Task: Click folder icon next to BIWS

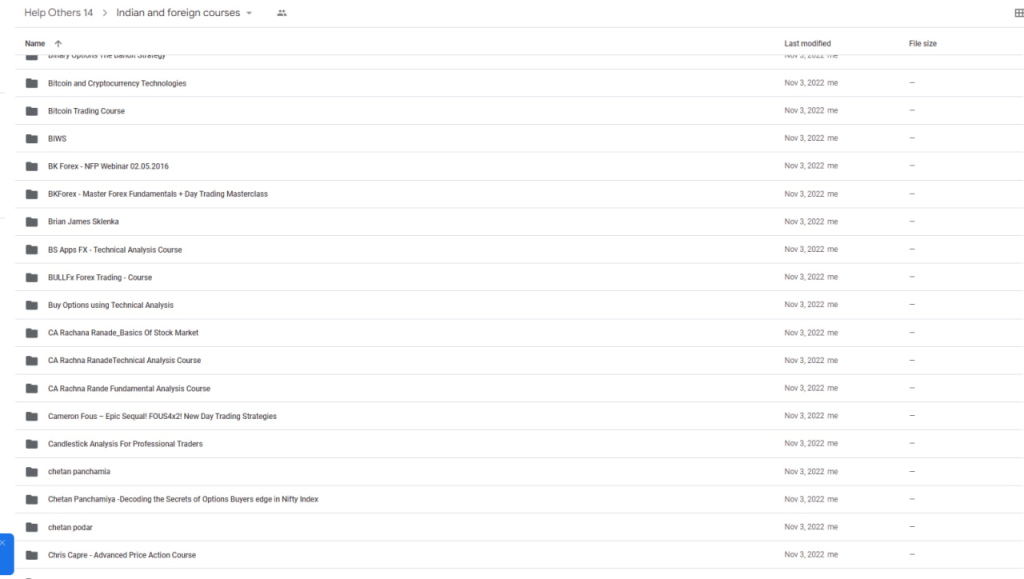Action: click(31, 138)
